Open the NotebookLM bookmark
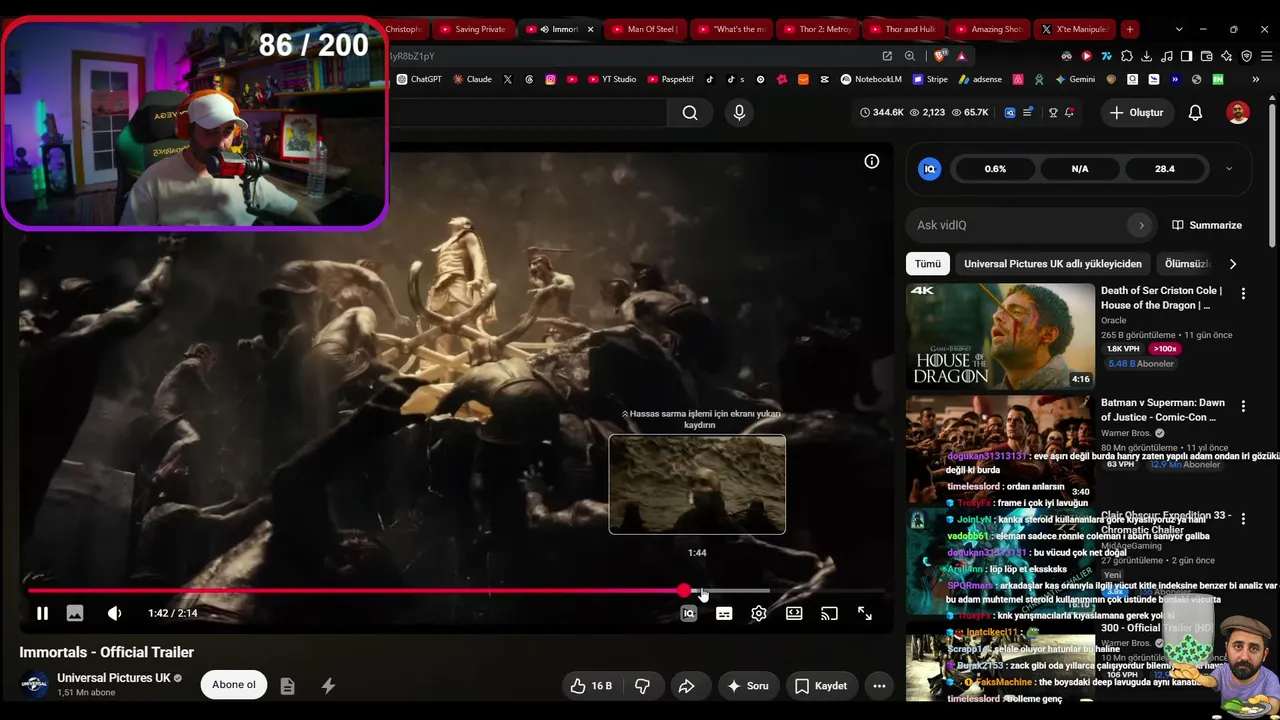Viewport: 1280px width, 720px height. (x=870, y=79)
